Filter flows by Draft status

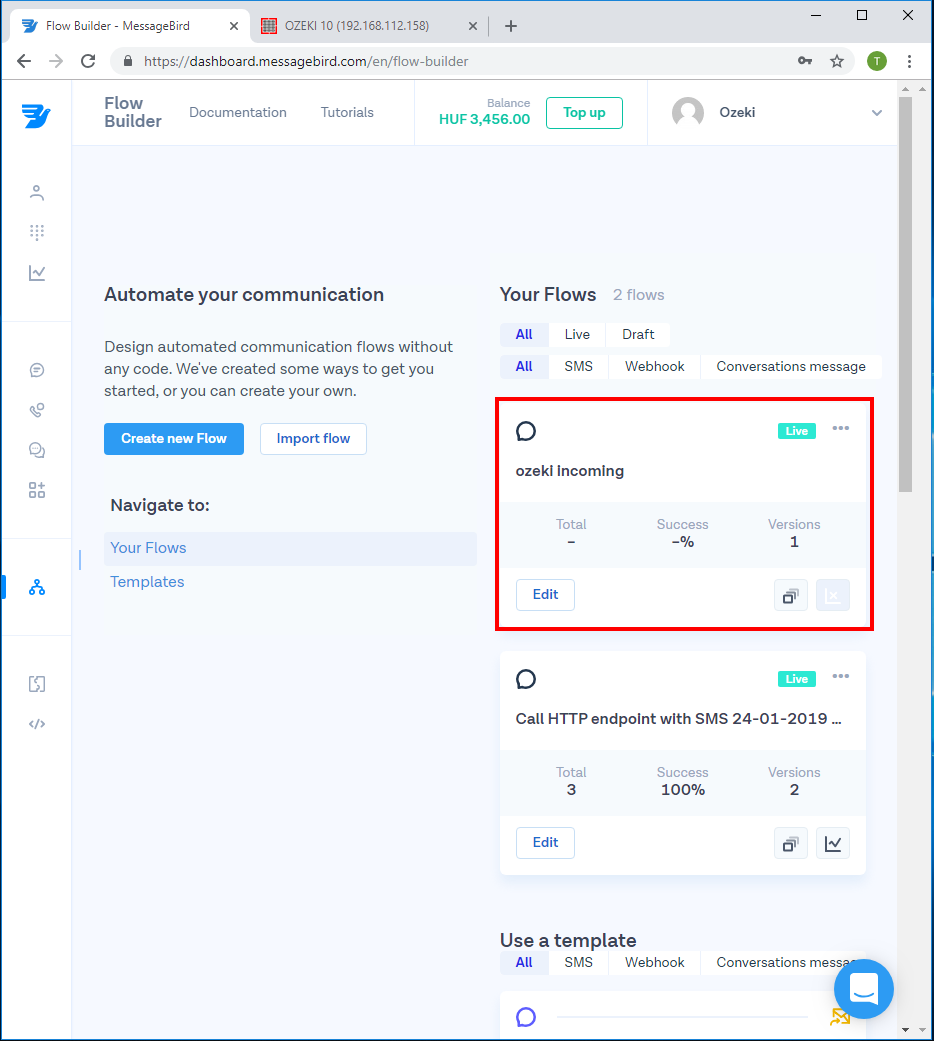[x=638, y=334]
